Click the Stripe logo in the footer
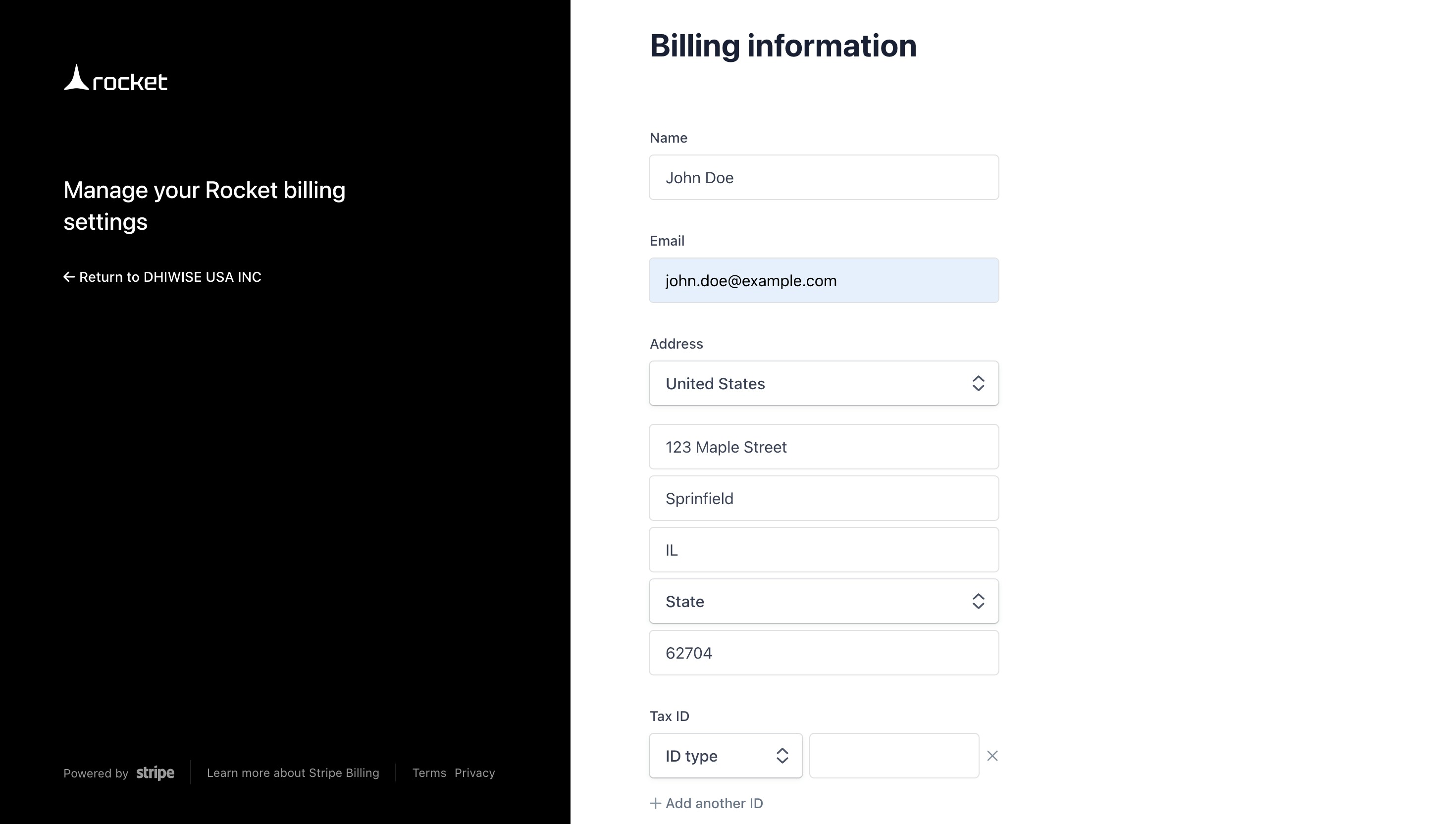Image resolution: width=1456 pixels, height=824 pixels. pyautogui.click(x=155, y=773)
